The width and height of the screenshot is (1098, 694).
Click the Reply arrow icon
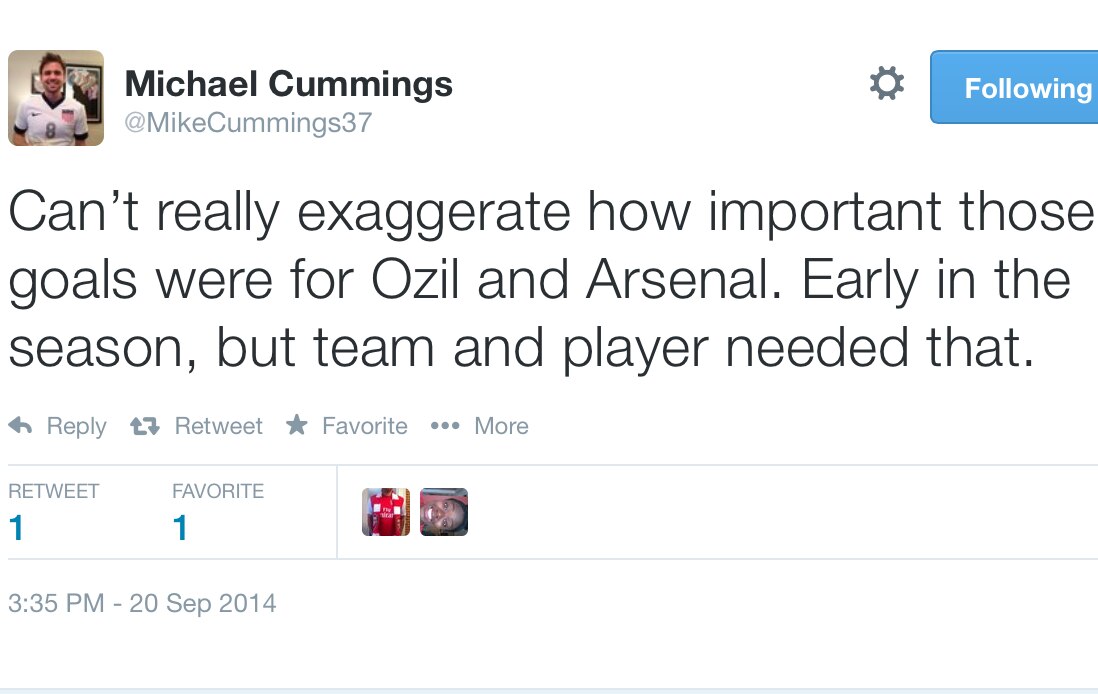click(20, 426)
